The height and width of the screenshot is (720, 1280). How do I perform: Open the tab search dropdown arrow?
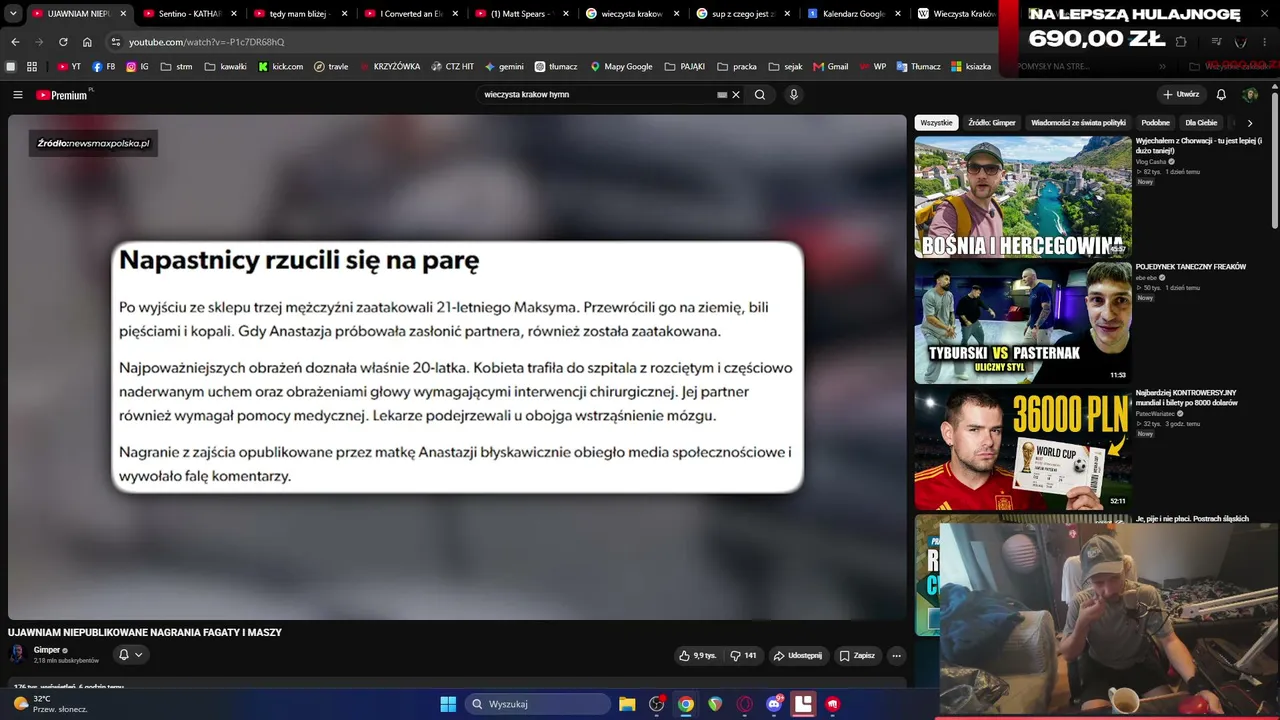pyautogui.click(x=13, y=14)
